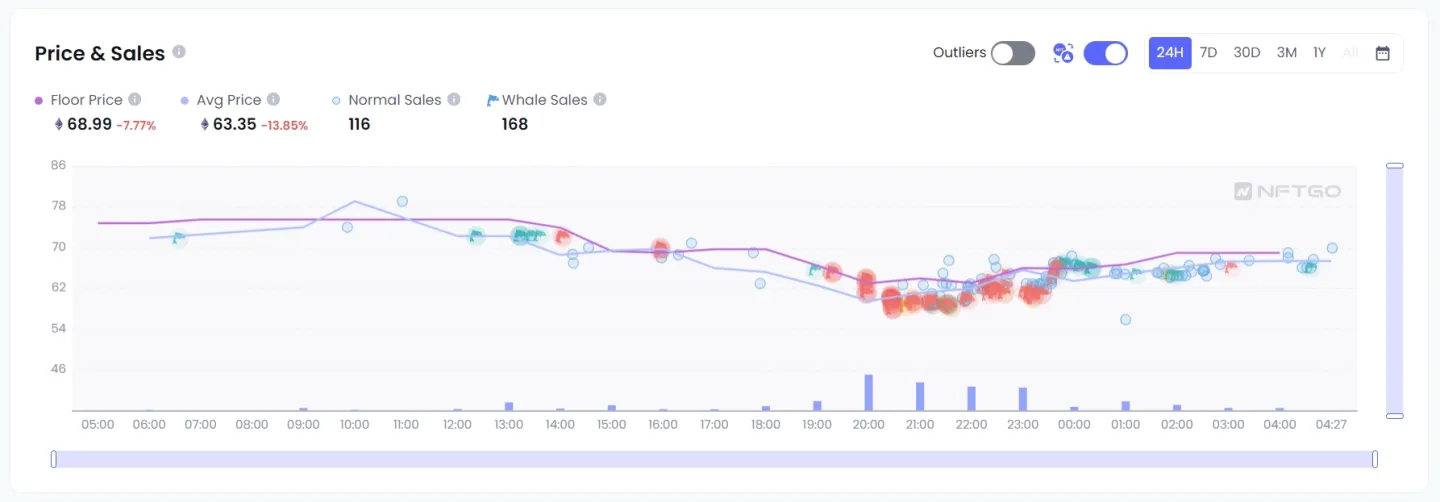Click the info icon beside Price & Sales
The height and width of the screenshot is (502, 1440).
[179, 52]
